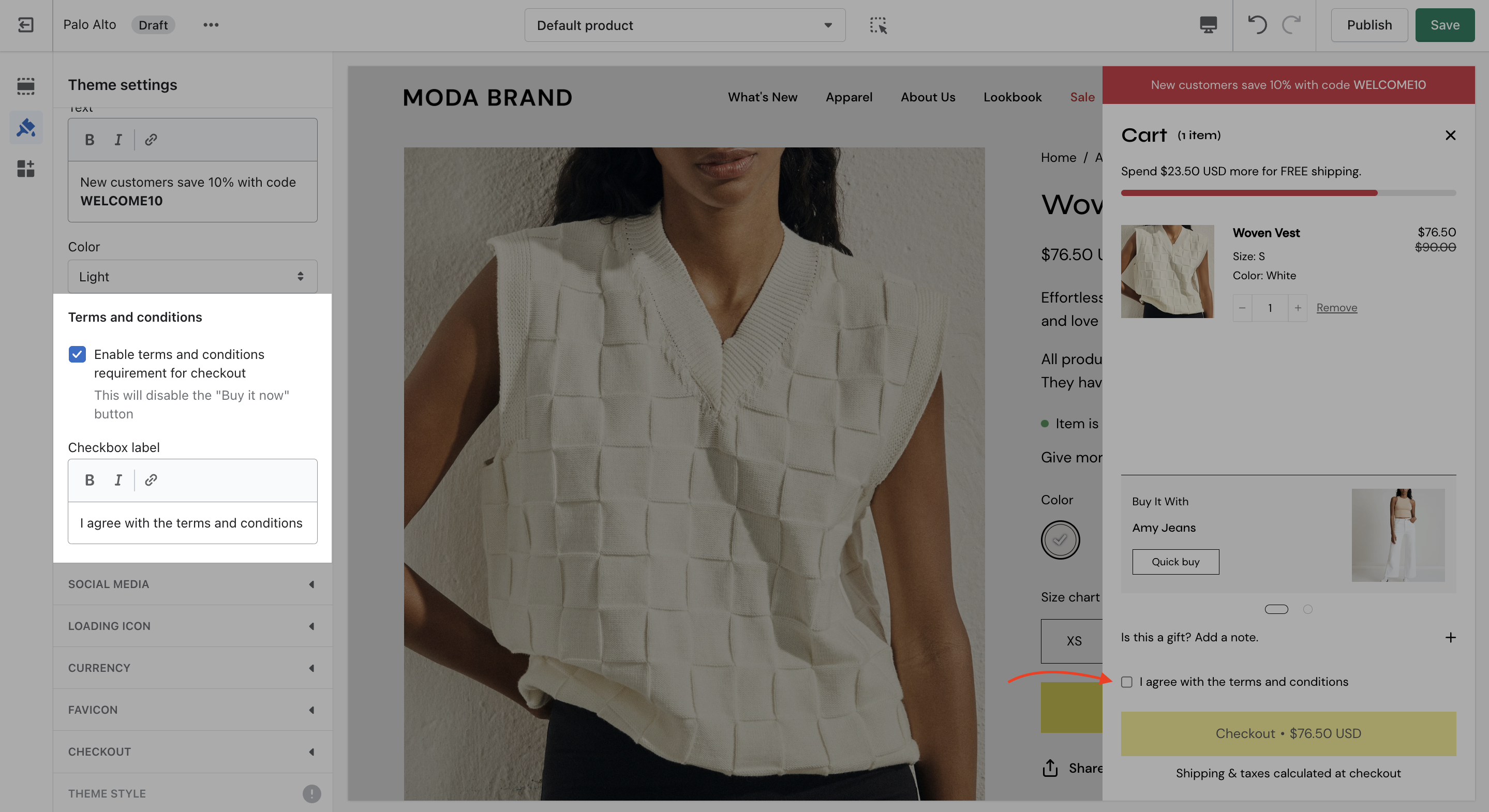Image resolution: width=1489 pixels, height=812 pixels.
Task: Toggle the inspector selection tool icon
Action: 878,25
